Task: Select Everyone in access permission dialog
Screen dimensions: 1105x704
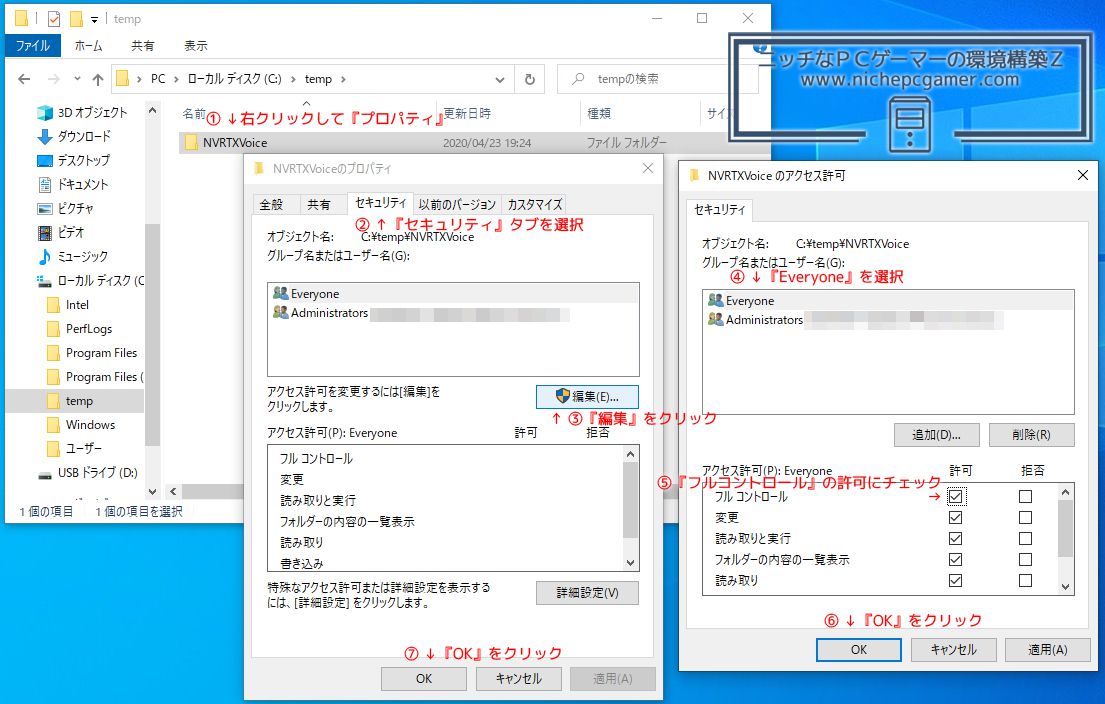Action: [x=888, y=301]
